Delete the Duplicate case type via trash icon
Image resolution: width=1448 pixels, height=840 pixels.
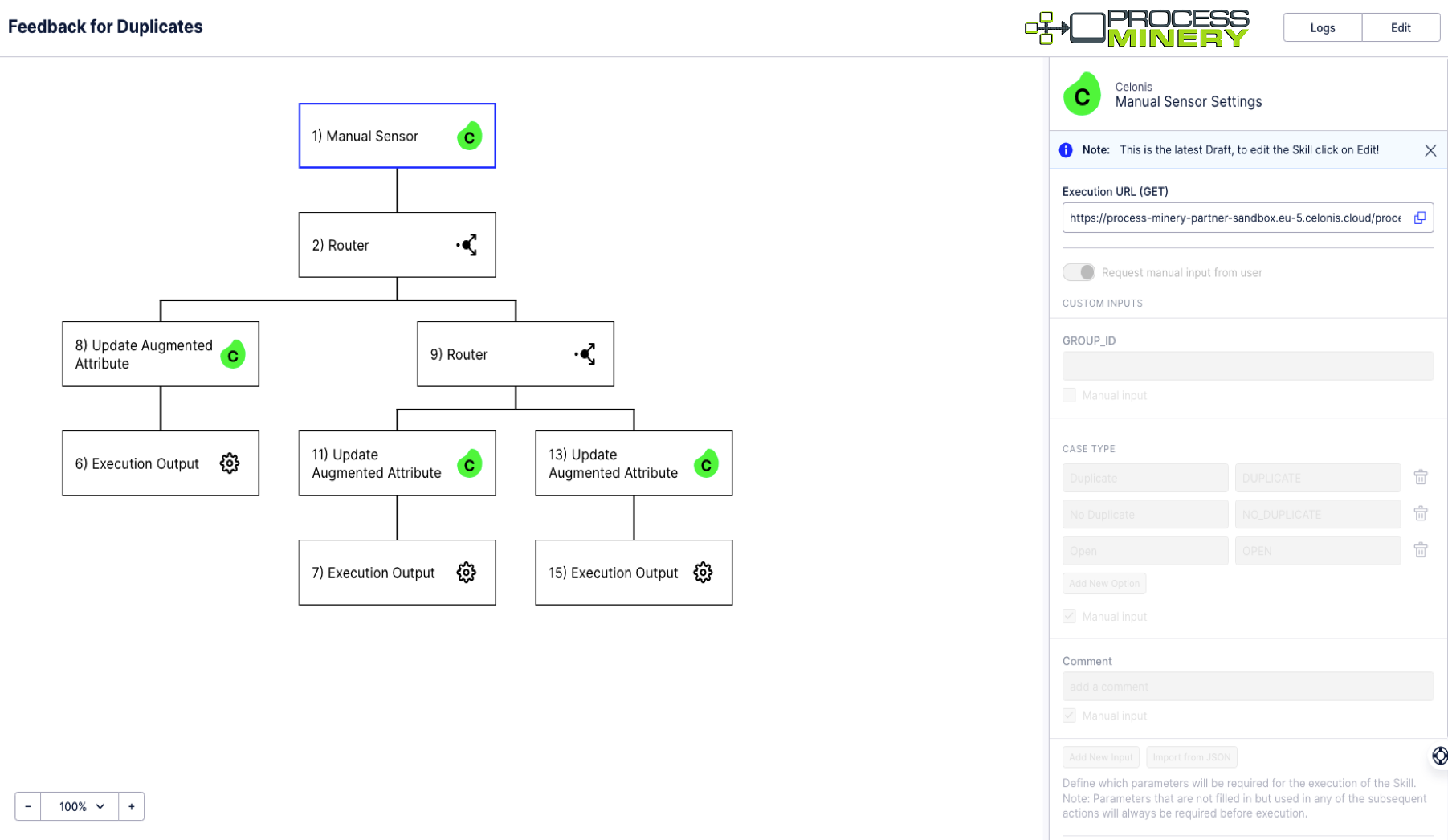[x=1421, y=477]
